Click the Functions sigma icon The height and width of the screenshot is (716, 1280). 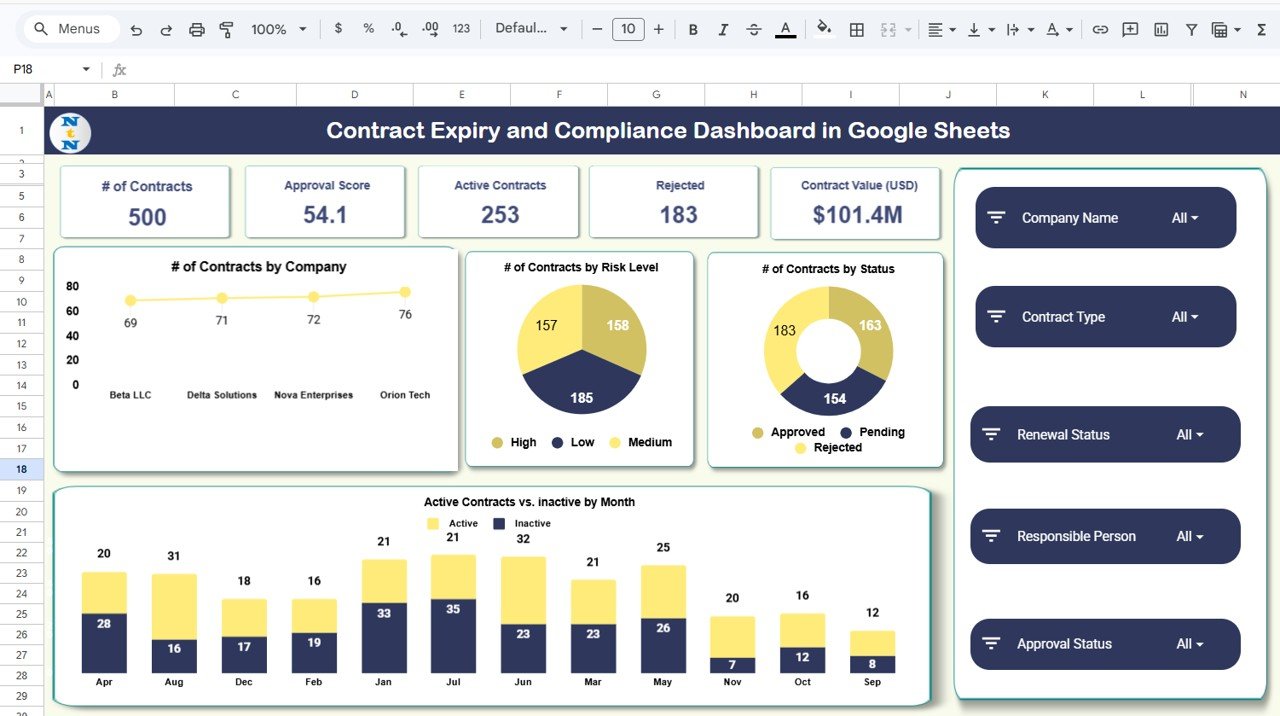pyautogui.click(x=1258, y=28)
